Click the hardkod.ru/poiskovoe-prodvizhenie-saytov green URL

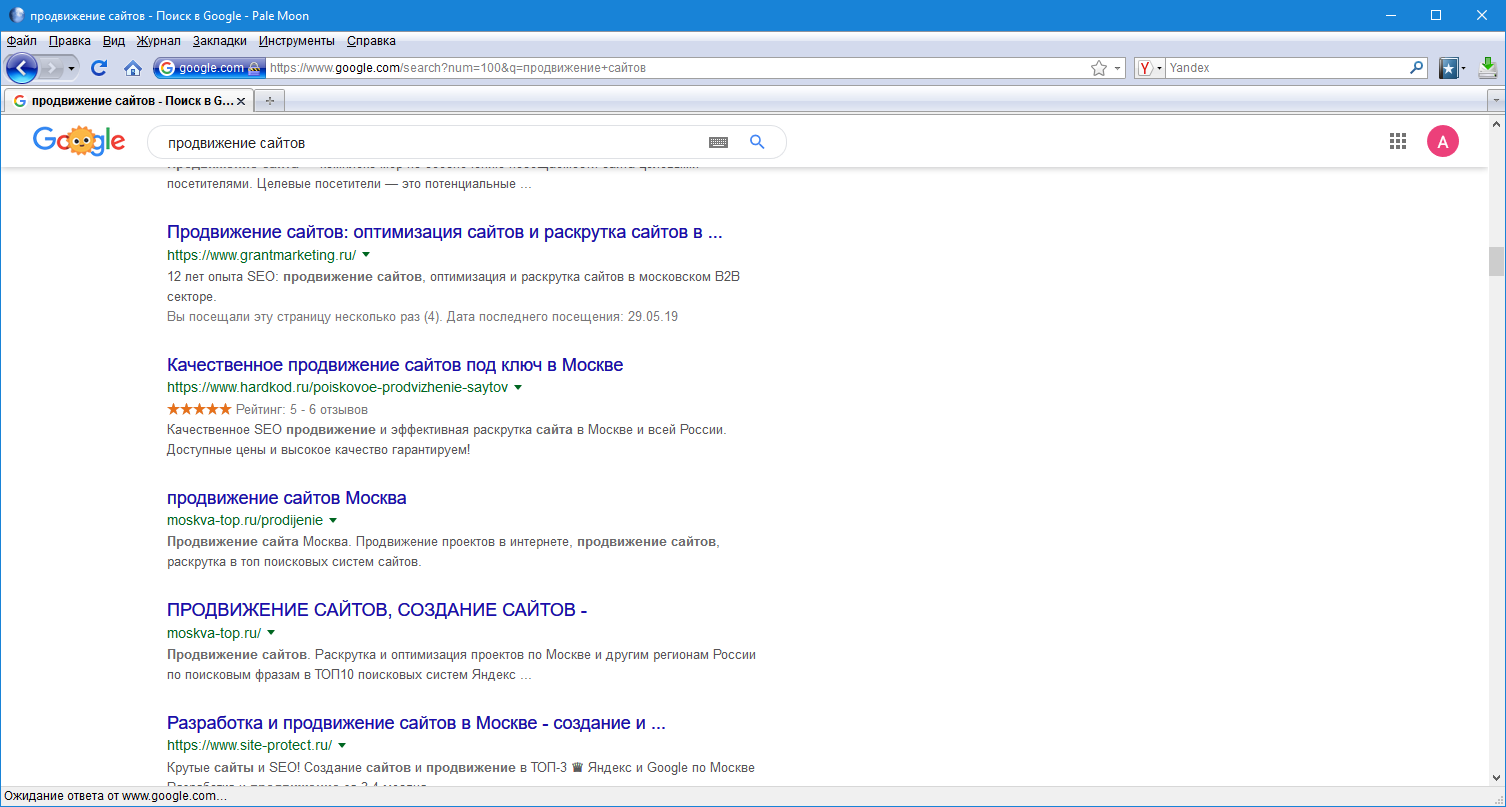(x=338, y=387)
